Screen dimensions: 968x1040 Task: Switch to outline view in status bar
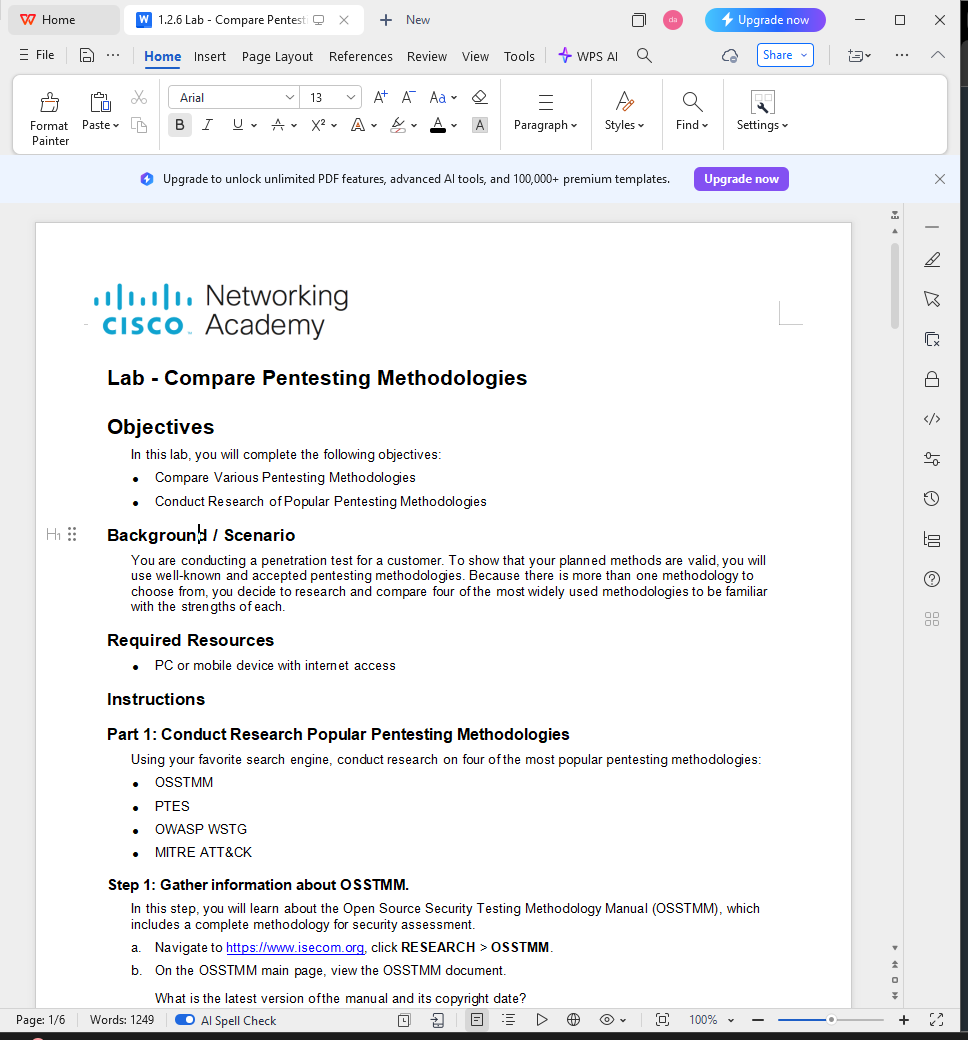pyautogui.click(x=509, y=1019)
